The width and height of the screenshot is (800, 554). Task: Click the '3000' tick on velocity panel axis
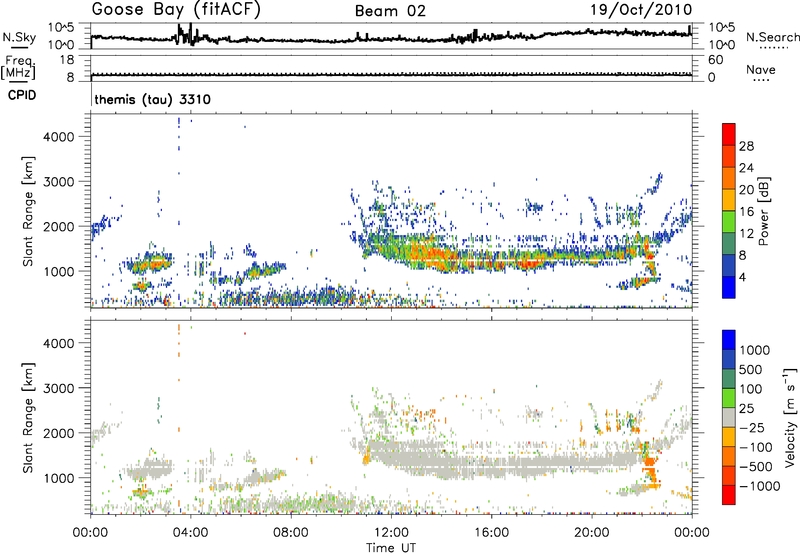pyautogui.click(x=59, y=388)
